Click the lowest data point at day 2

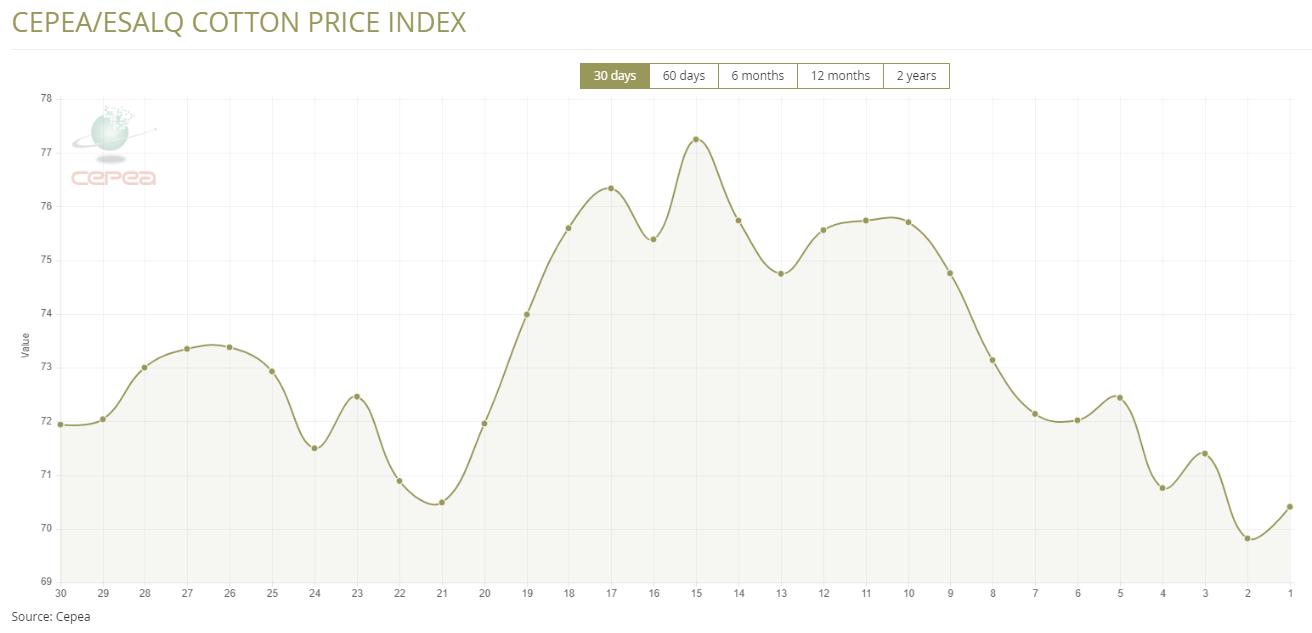click(x=1247, y=539)
